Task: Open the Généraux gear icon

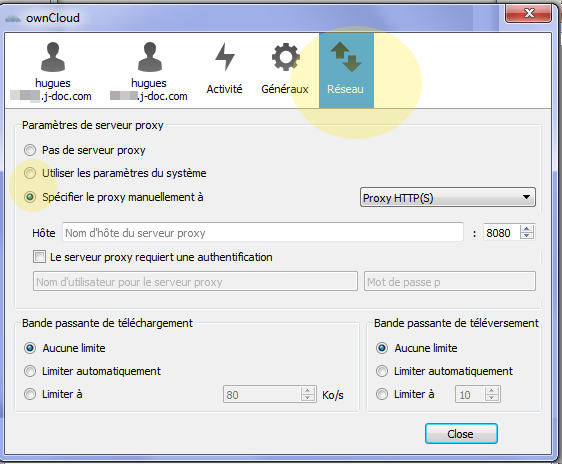Action: [x=285, y=57]
